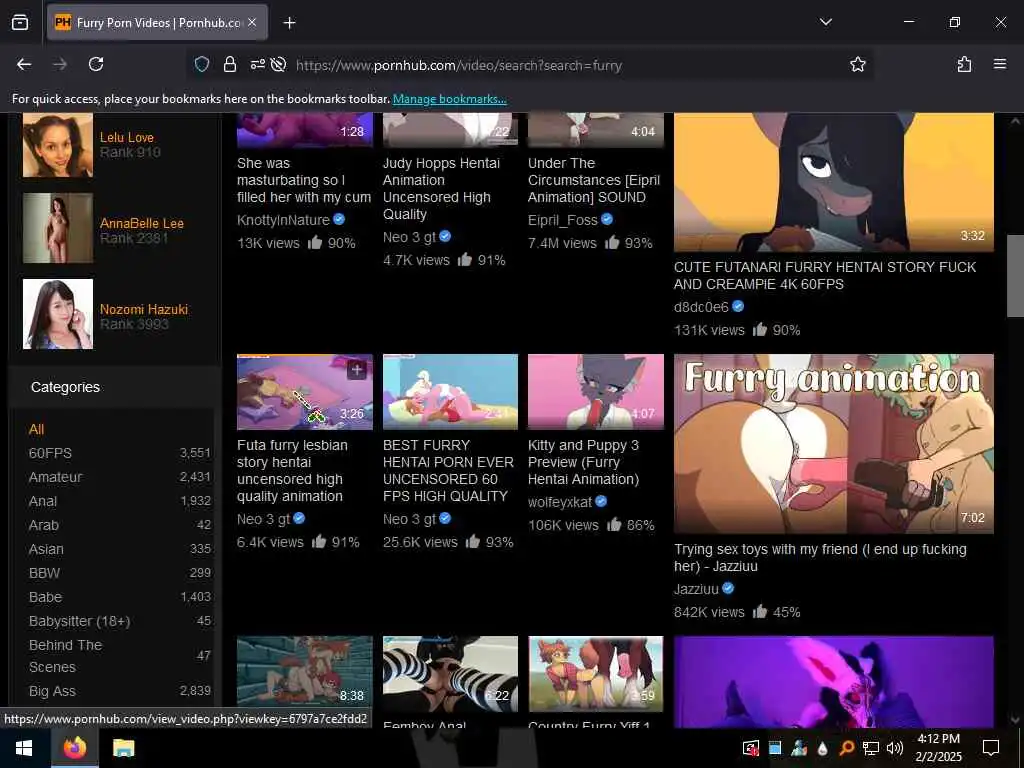Select the All category filter
This screenshot has width=1024, height=768.
pos(37,430)
